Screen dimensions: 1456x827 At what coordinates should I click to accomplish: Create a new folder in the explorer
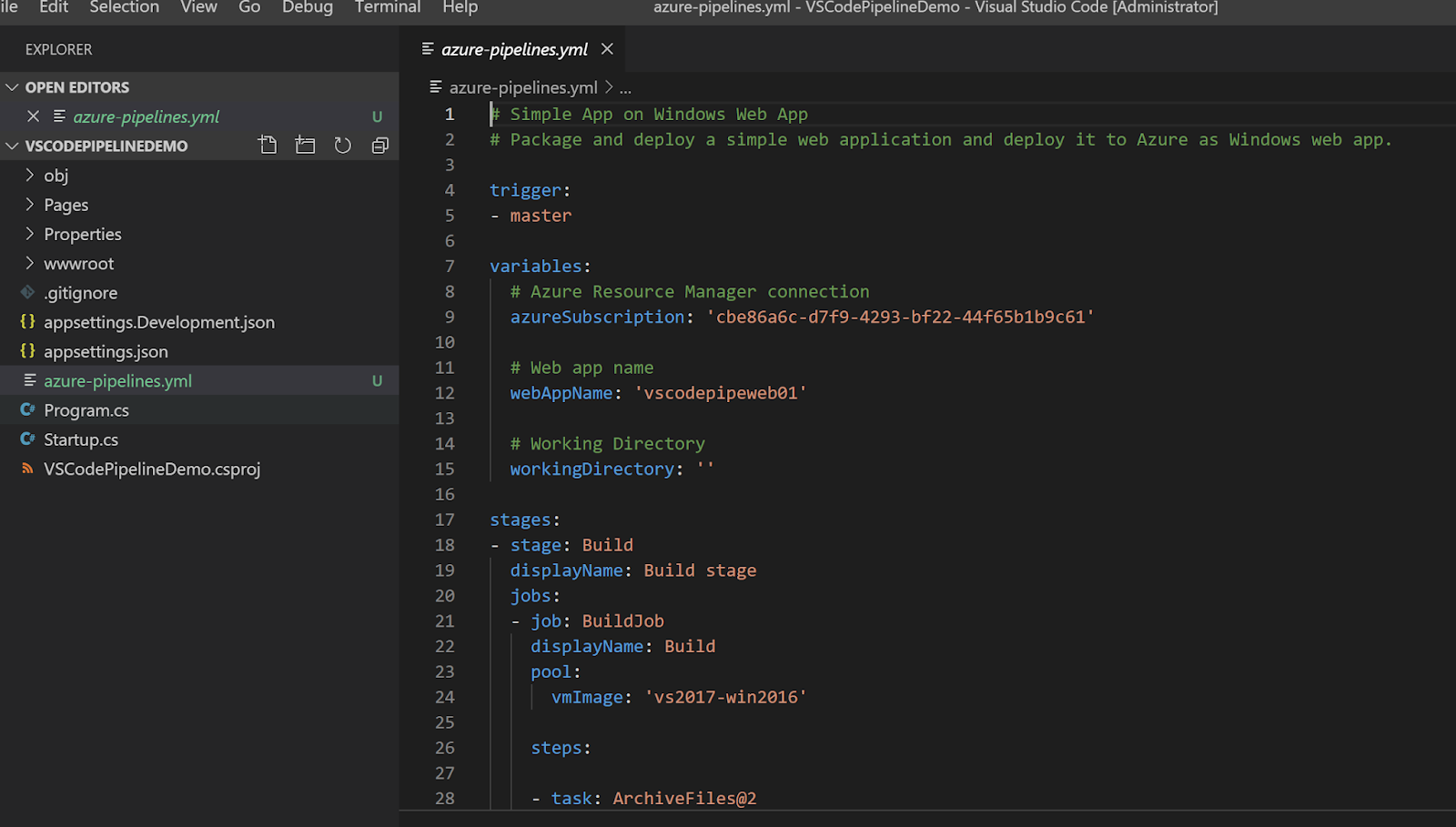click(x=305, y=145)
